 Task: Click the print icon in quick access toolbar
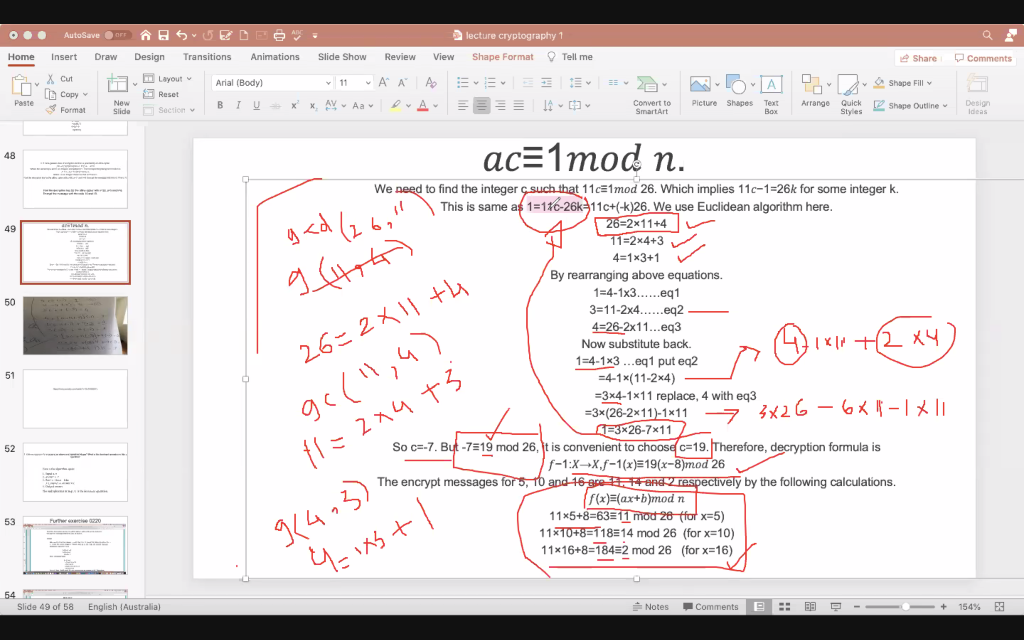(x=280, y=35)
